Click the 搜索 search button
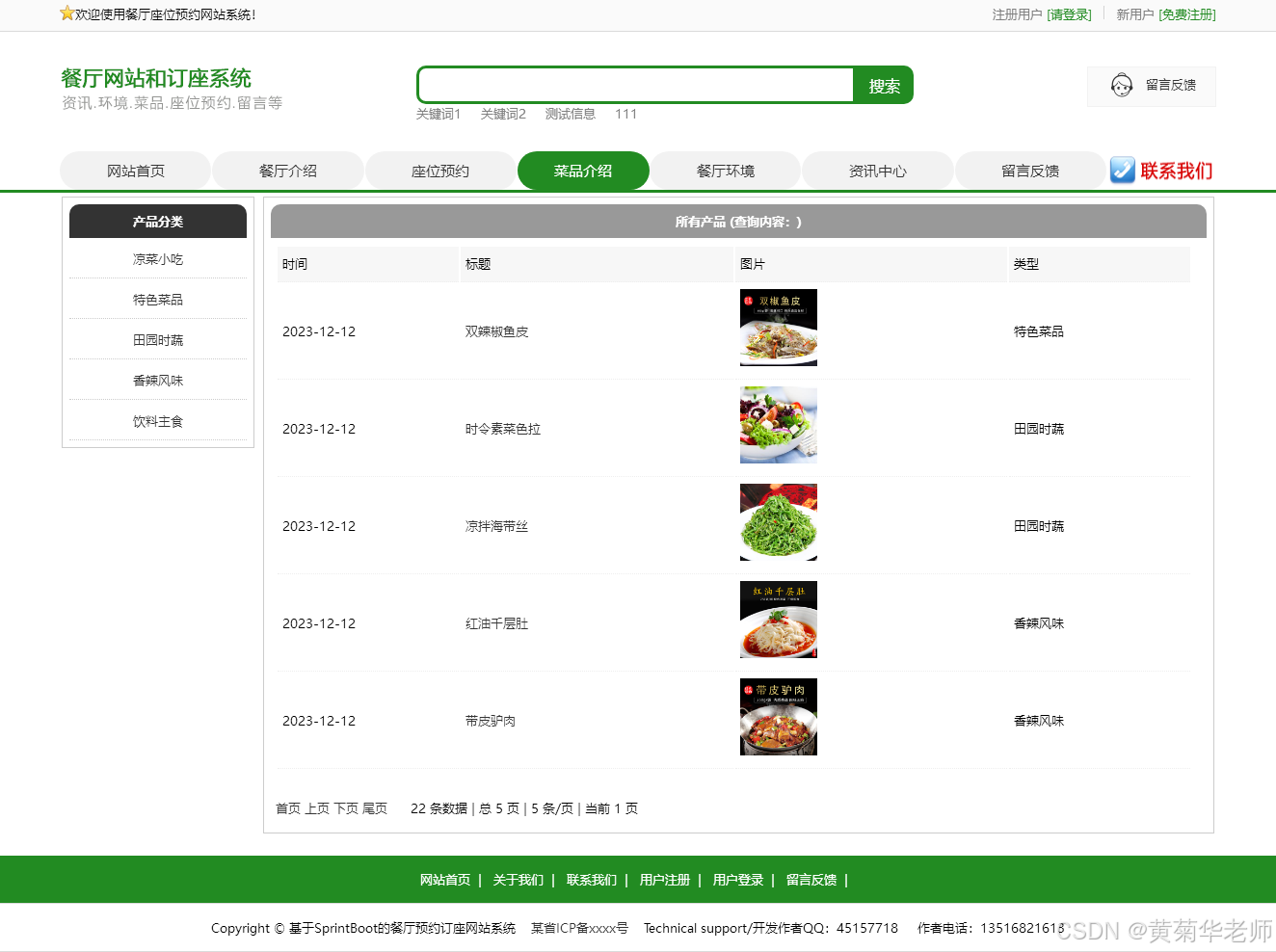The width and height of the screenshot is (1276, 952). [x=882, y=85]
